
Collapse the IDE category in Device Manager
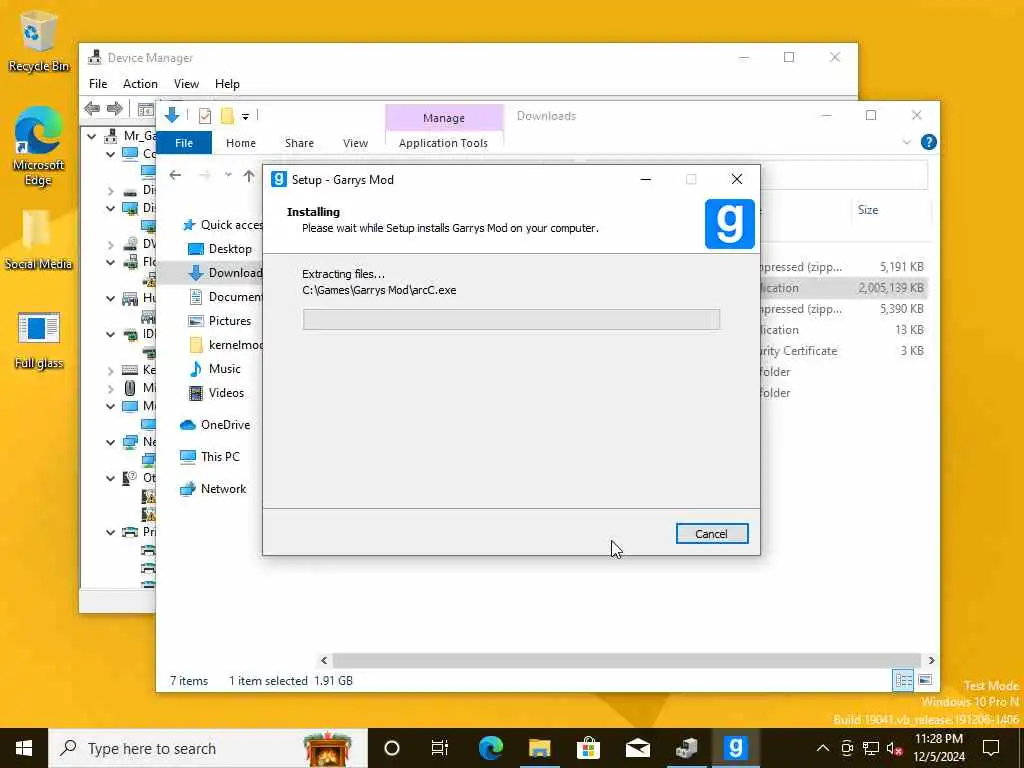tap(110, 334)
